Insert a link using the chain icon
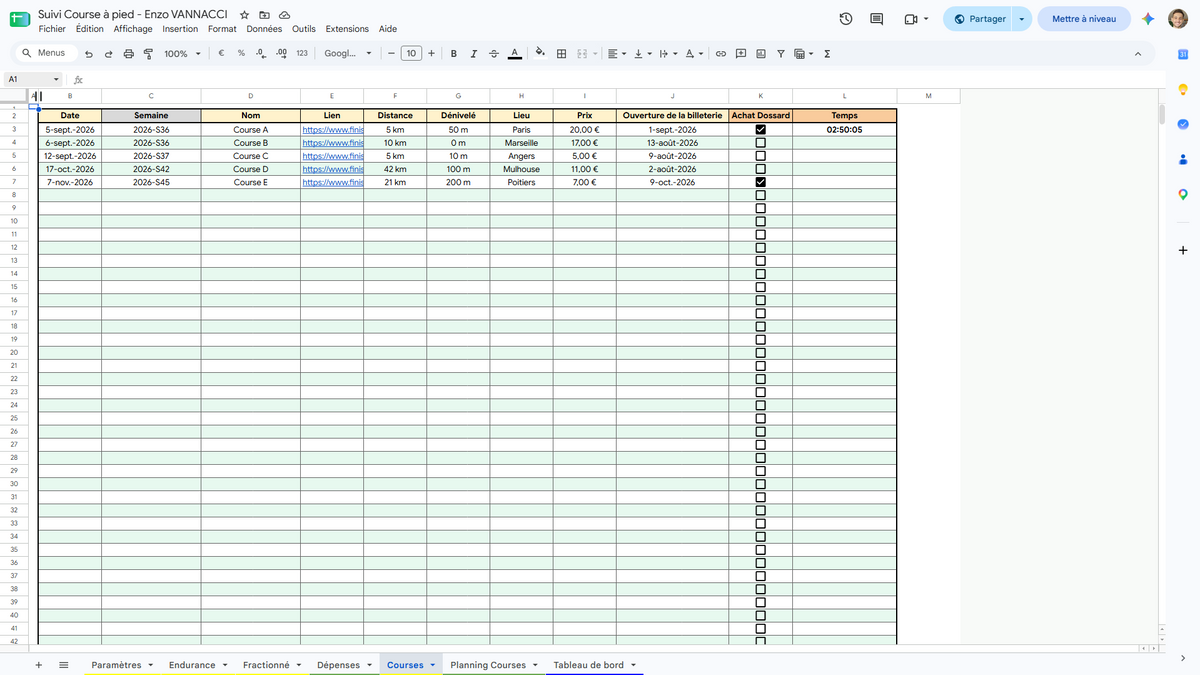 [720, 54]
